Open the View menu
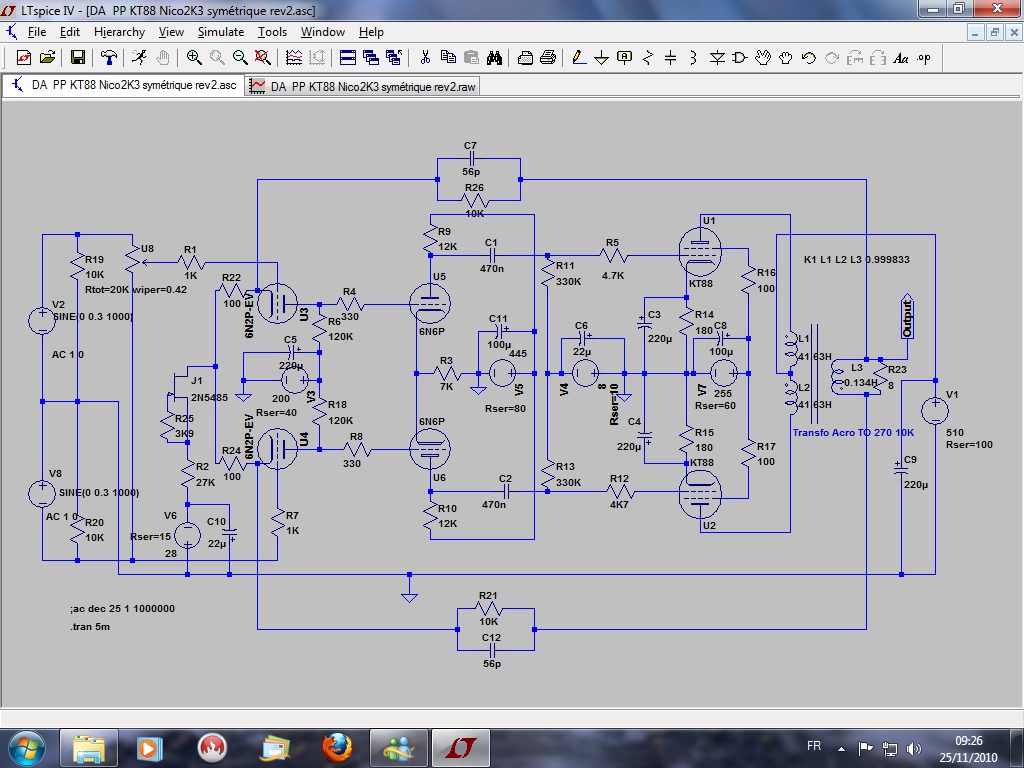1024x768 pixels. 171,32
